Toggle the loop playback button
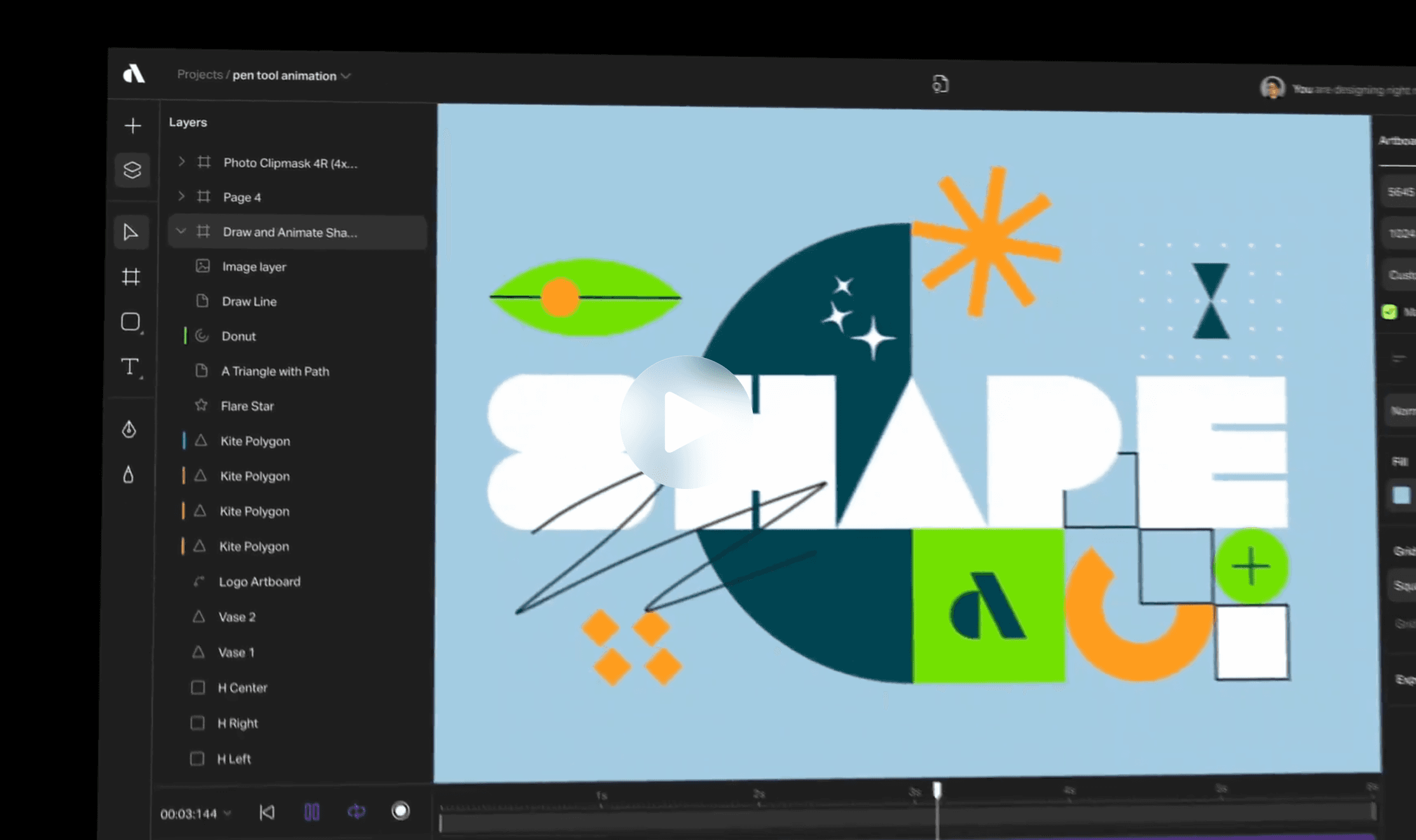The width and height of the screenshot is (1416, 840). click(x=356, y=811)
